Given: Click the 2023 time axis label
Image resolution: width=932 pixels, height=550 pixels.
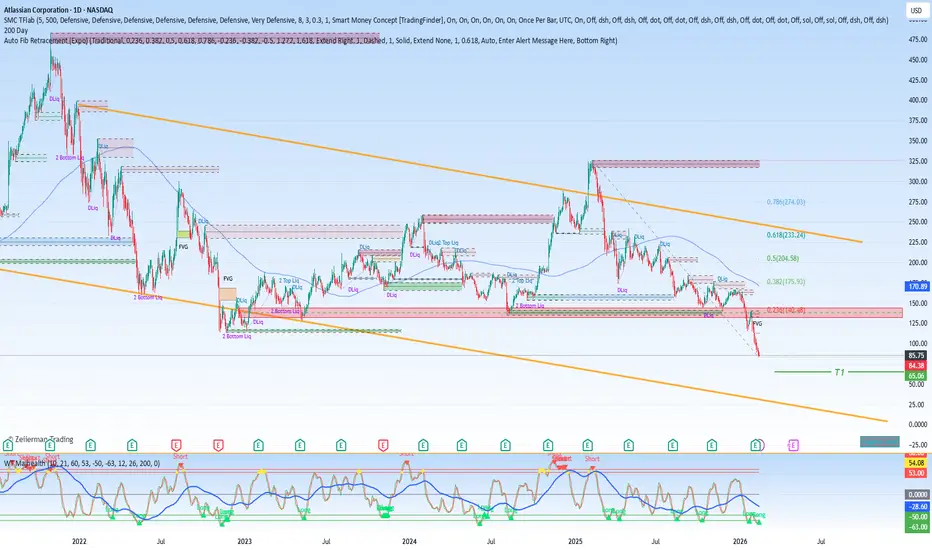Looking at the screenshot, I should click(244, 541).
